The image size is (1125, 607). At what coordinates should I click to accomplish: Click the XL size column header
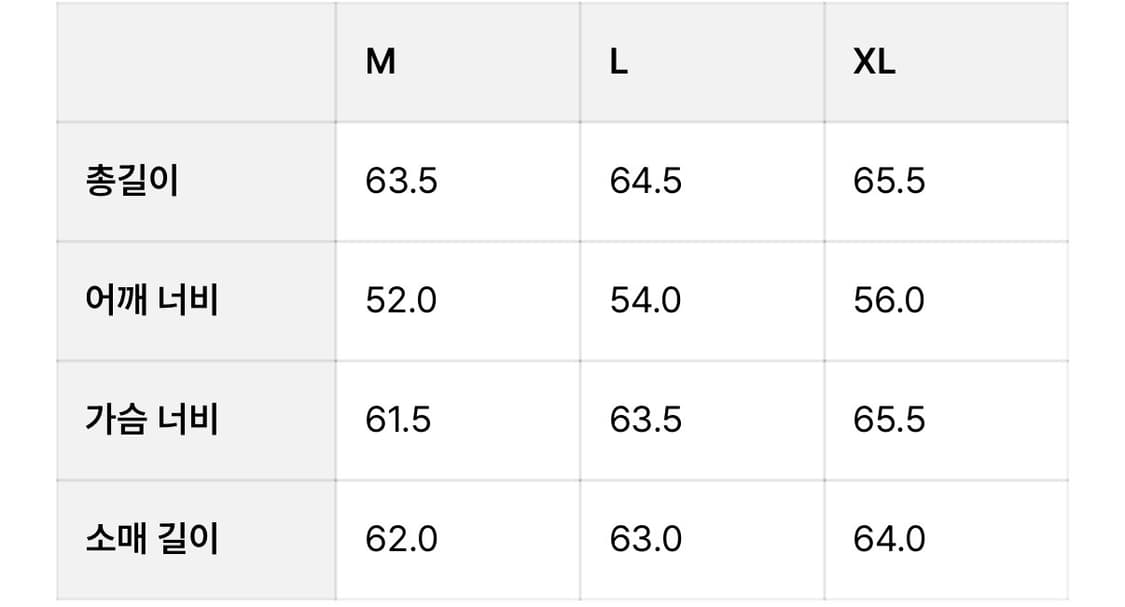tap(874, 62)
